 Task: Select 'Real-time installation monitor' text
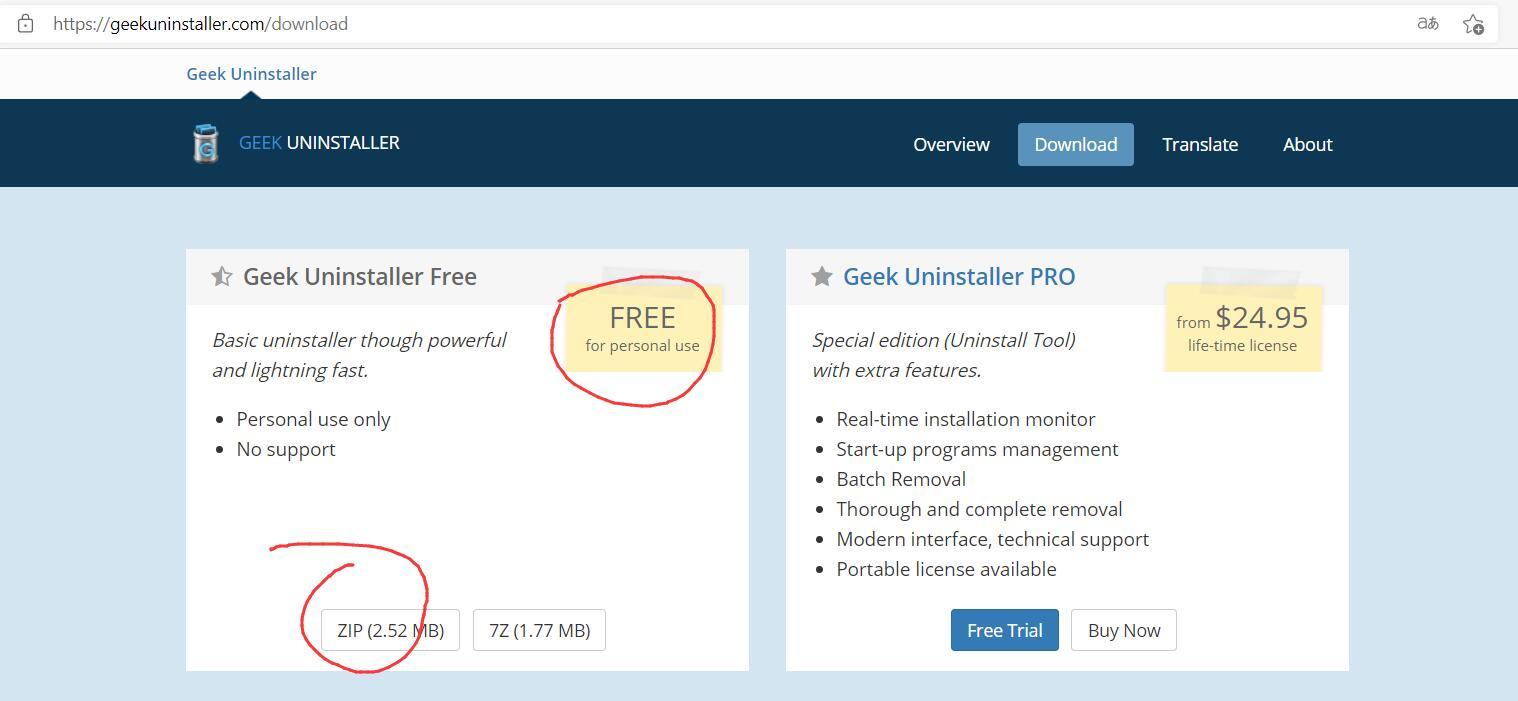tap(966, 419)
